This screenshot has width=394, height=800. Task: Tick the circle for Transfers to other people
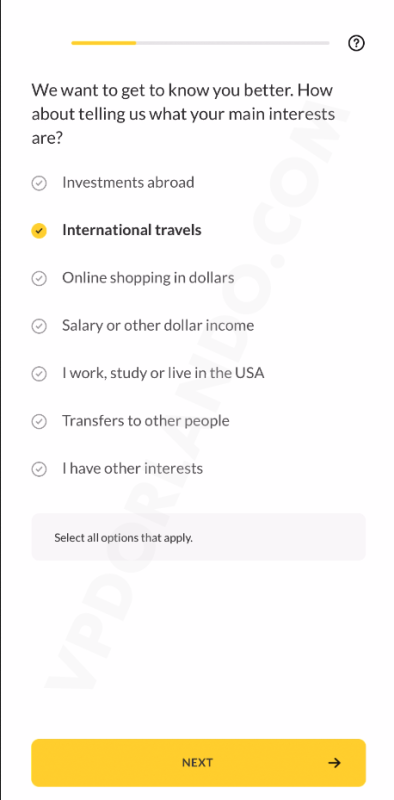(x=39, y=421)
